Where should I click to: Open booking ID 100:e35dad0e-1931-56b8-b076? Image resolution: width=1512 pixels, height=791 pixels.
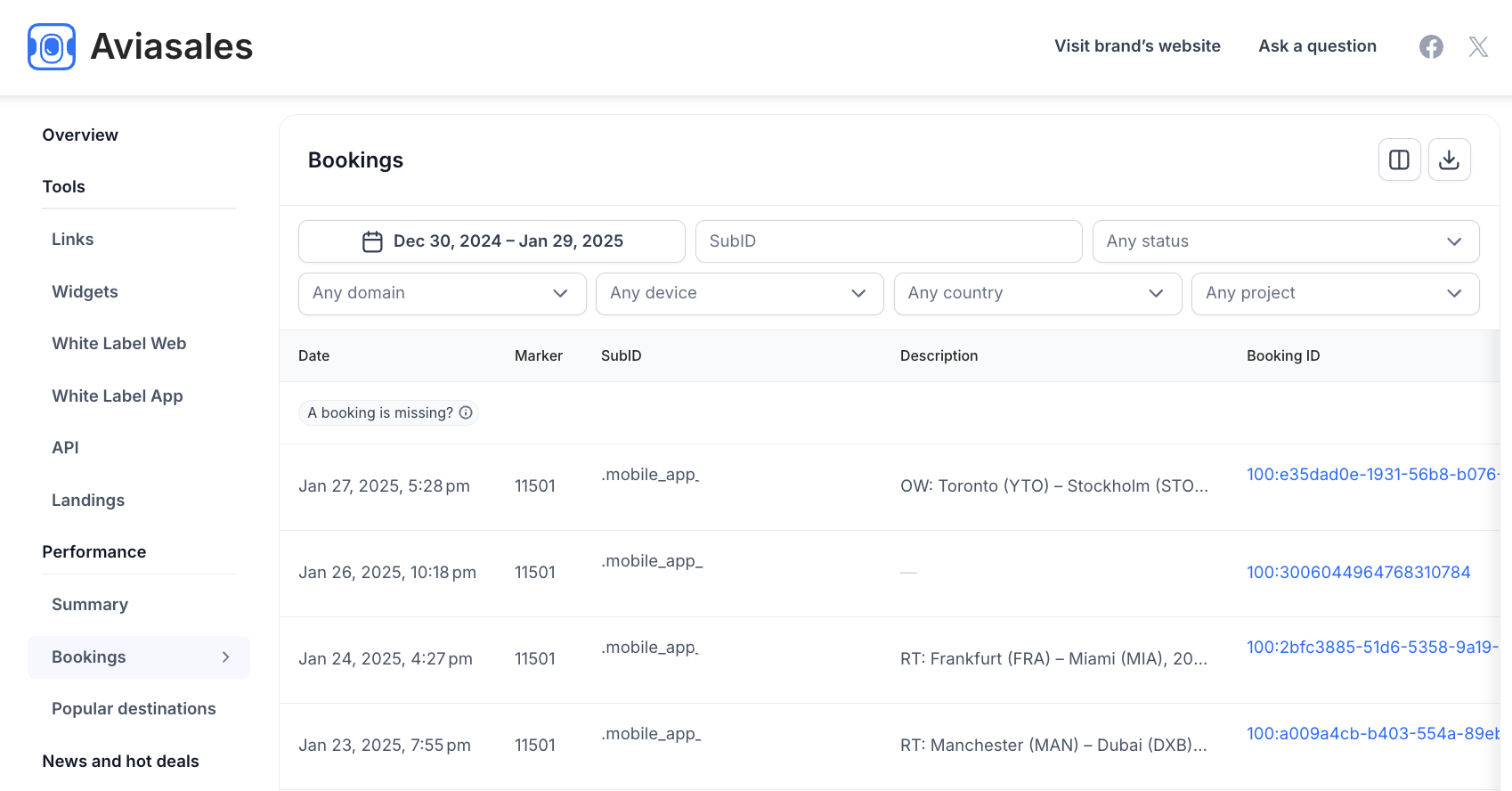point(1372,474)
